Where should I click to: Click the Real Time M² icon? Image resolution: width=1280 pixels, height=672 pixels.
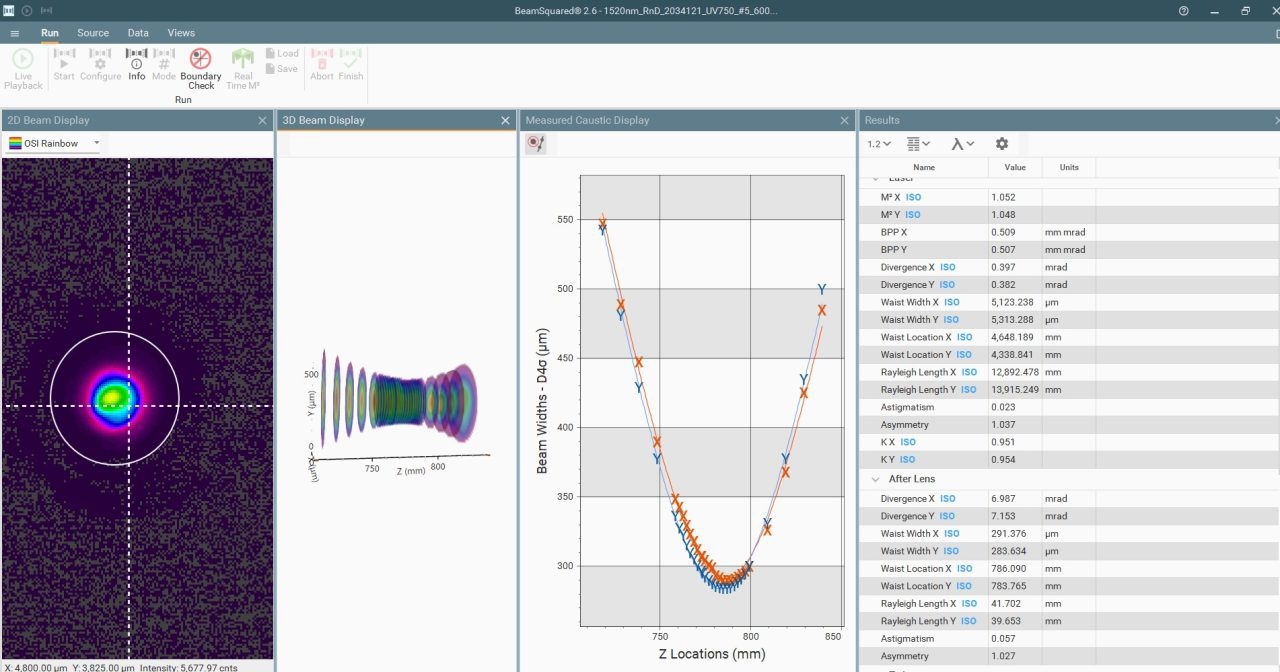point(243,58)
